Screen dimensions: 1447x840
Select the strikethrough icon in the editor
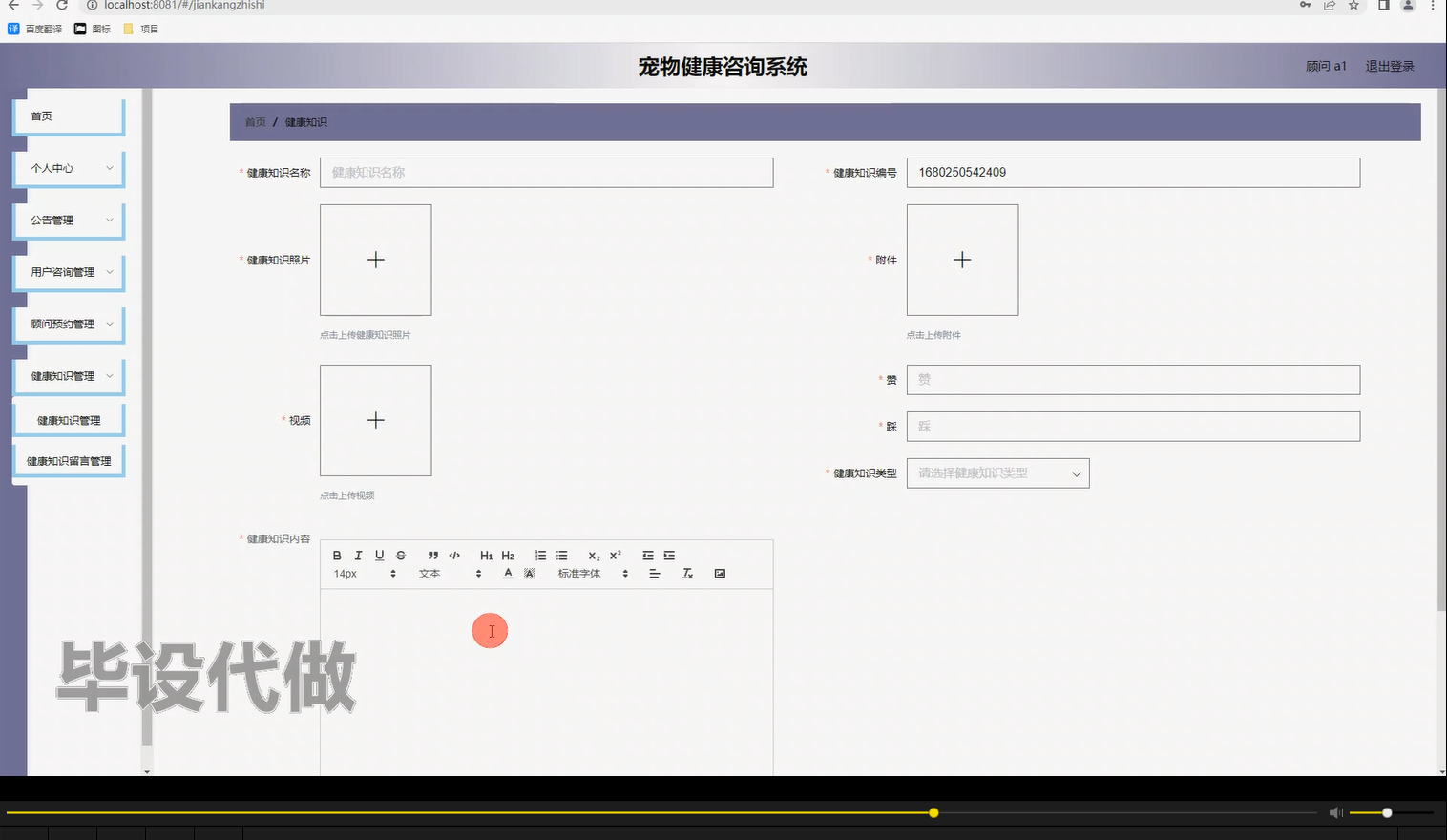point(400,555)
